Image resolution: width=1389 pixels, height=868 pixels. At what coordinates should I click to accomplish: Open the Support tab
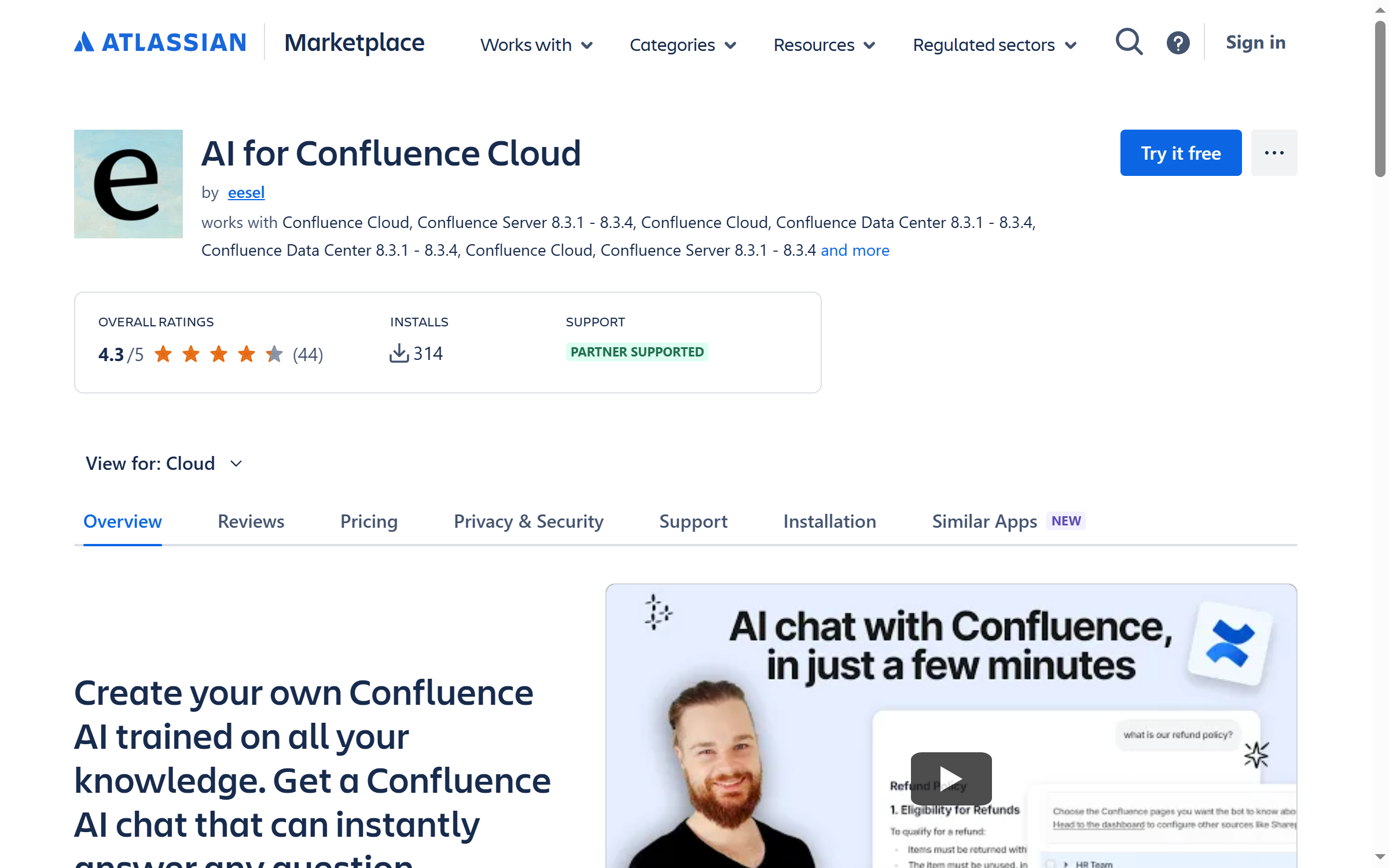tap(693, 521)
